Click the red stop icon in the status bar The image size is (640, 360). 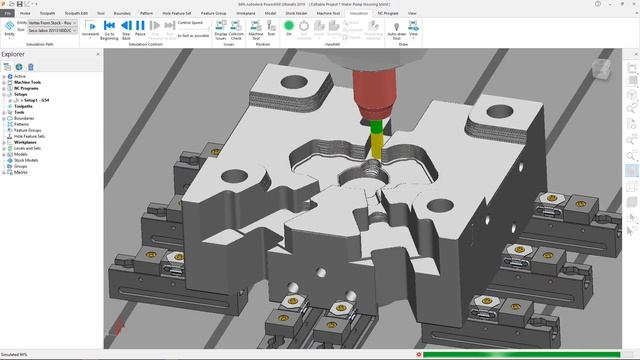(x=419, y=355)
